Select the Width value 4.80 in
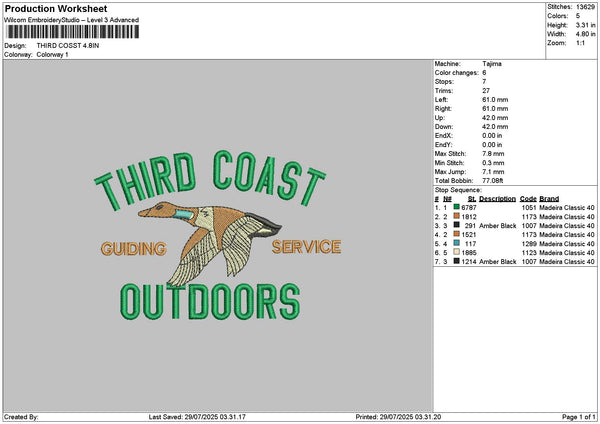The image size is (600, 424). pyautogui.click(x=585, y=34)
